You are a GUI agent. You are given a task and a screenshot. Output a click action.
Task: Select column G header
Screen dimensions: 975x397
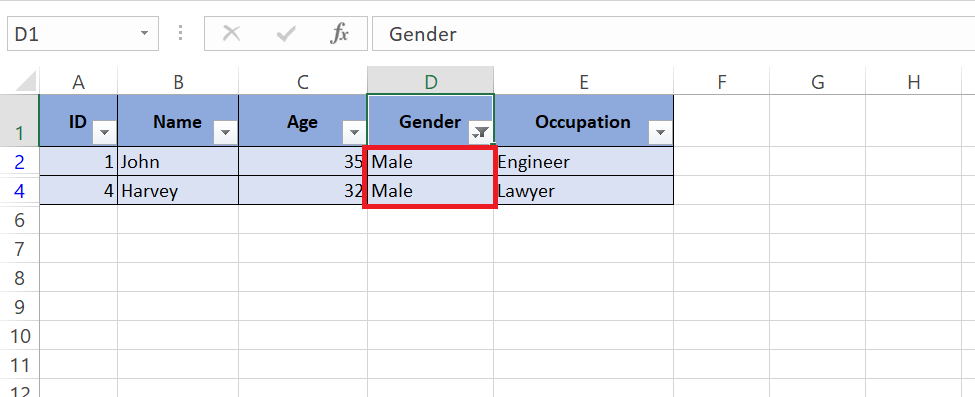coord(818,82)
